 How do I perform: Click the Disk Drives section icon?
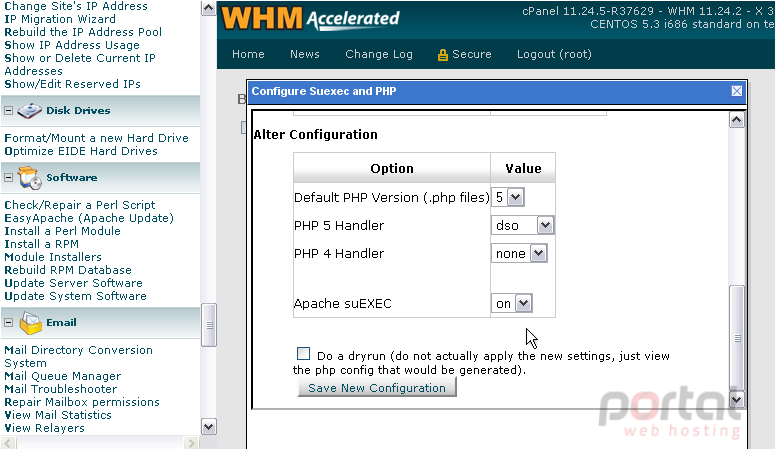[x=30, y=110]
